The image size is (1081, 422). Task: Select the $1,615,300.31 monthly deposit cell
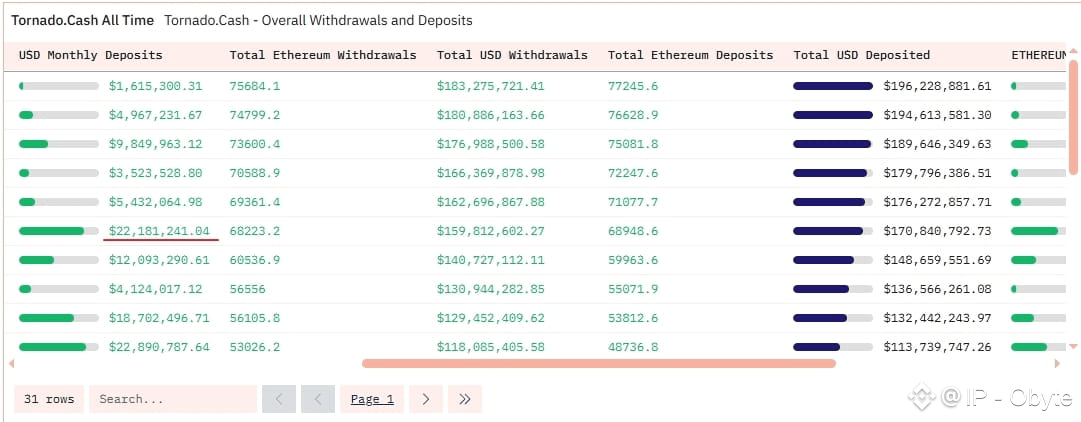coord(156,86)
